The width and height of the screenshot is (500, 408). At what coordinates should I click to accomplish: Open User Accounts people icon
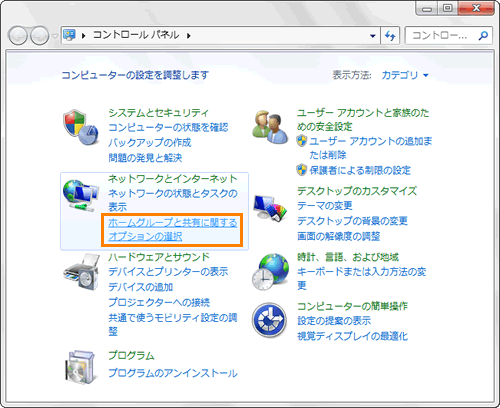(270, 128)
